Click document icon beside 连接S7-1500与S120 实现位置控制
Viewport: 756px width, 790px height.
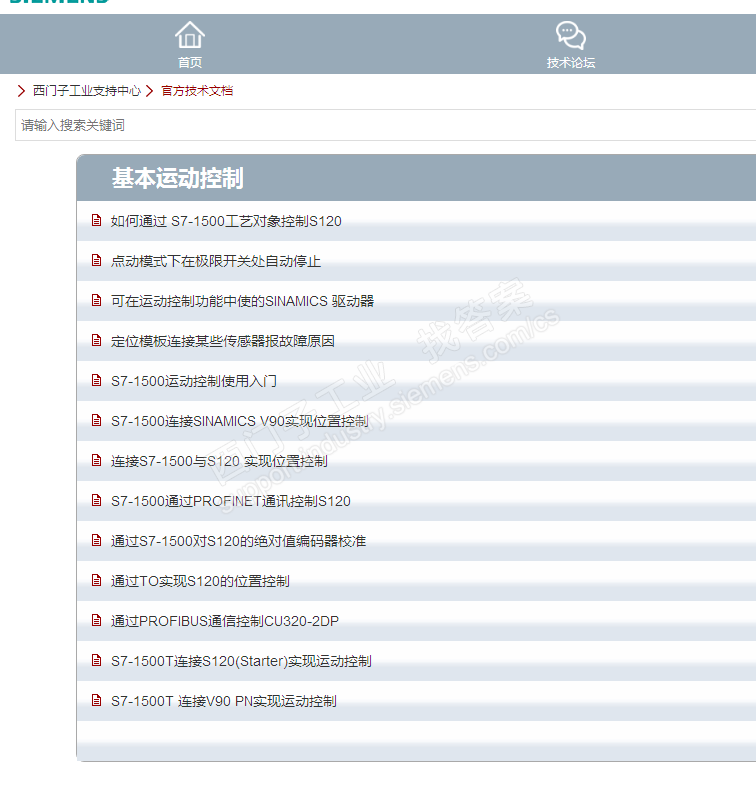coord(96,460)
